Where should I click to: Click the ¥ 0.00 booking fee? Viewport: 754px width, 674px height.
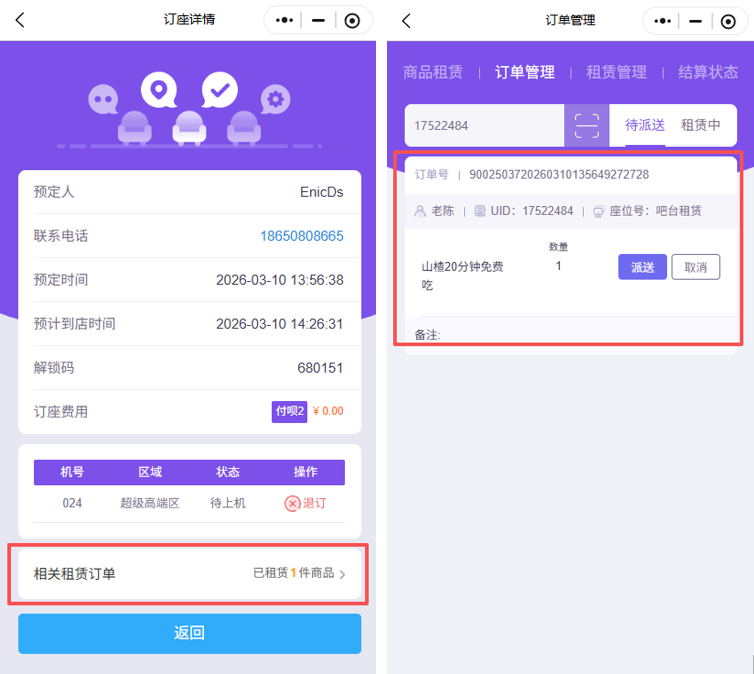pyautogui.click(x=328, y=412)
